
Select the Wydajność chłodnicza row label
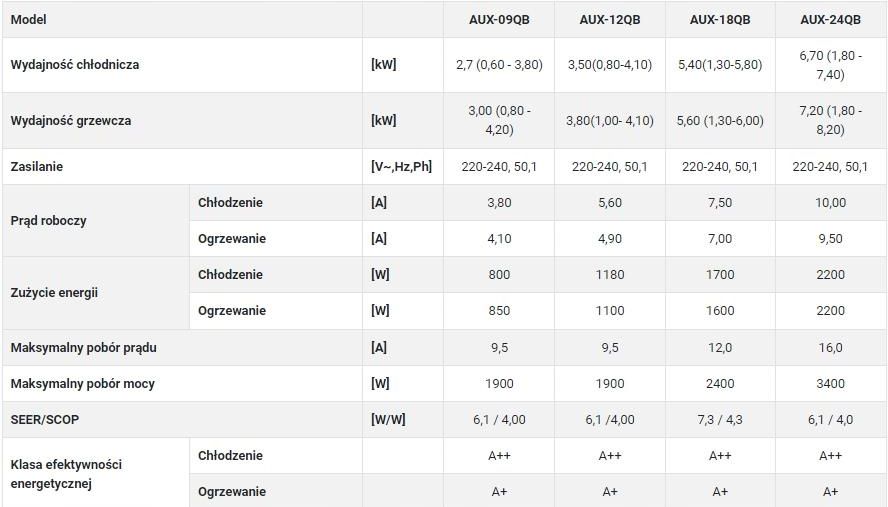[75, 65]
